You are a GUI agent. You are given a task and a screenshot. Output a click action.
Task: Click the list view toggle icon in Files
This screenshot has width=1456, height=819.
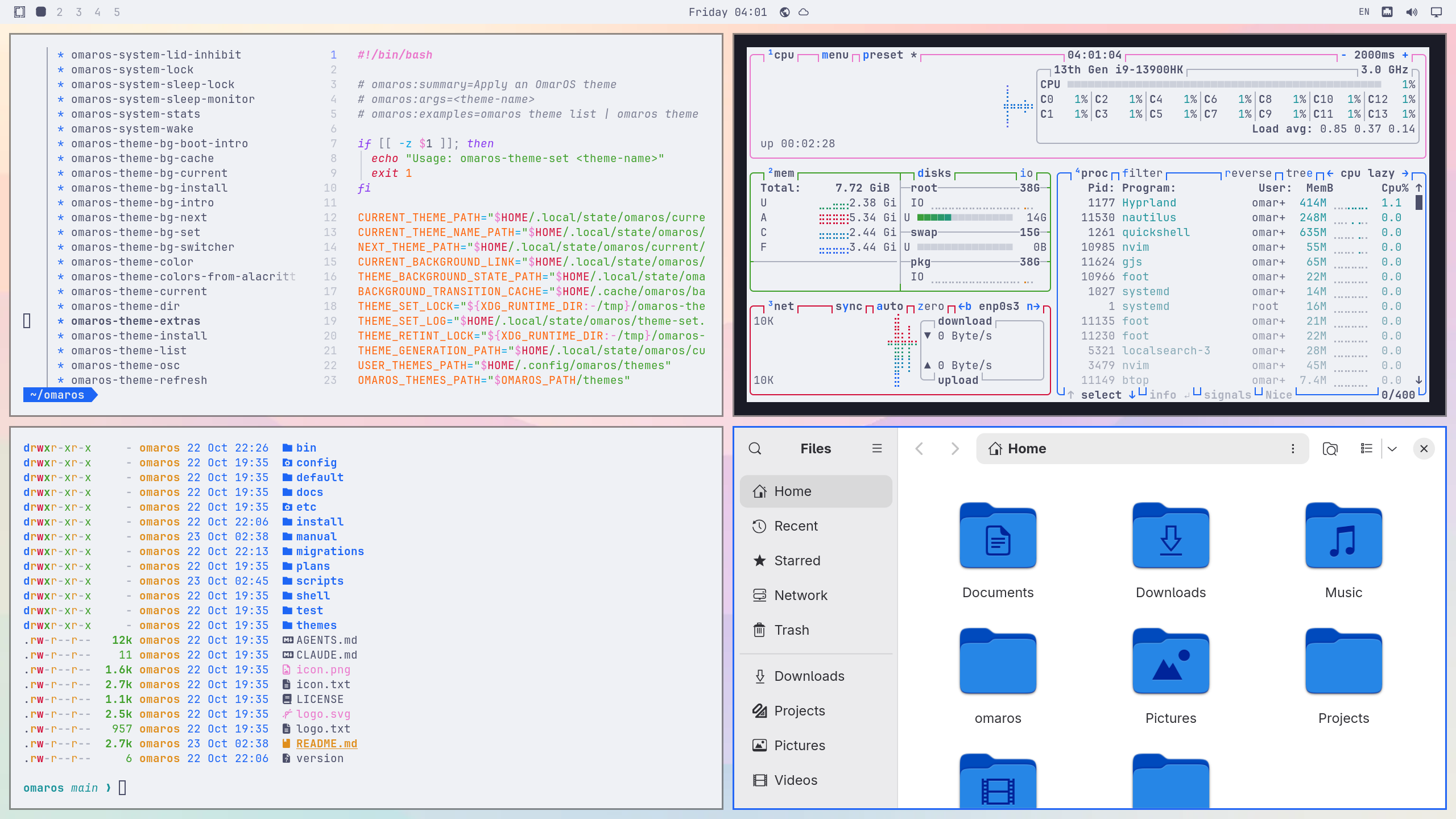click(1366, 449)
